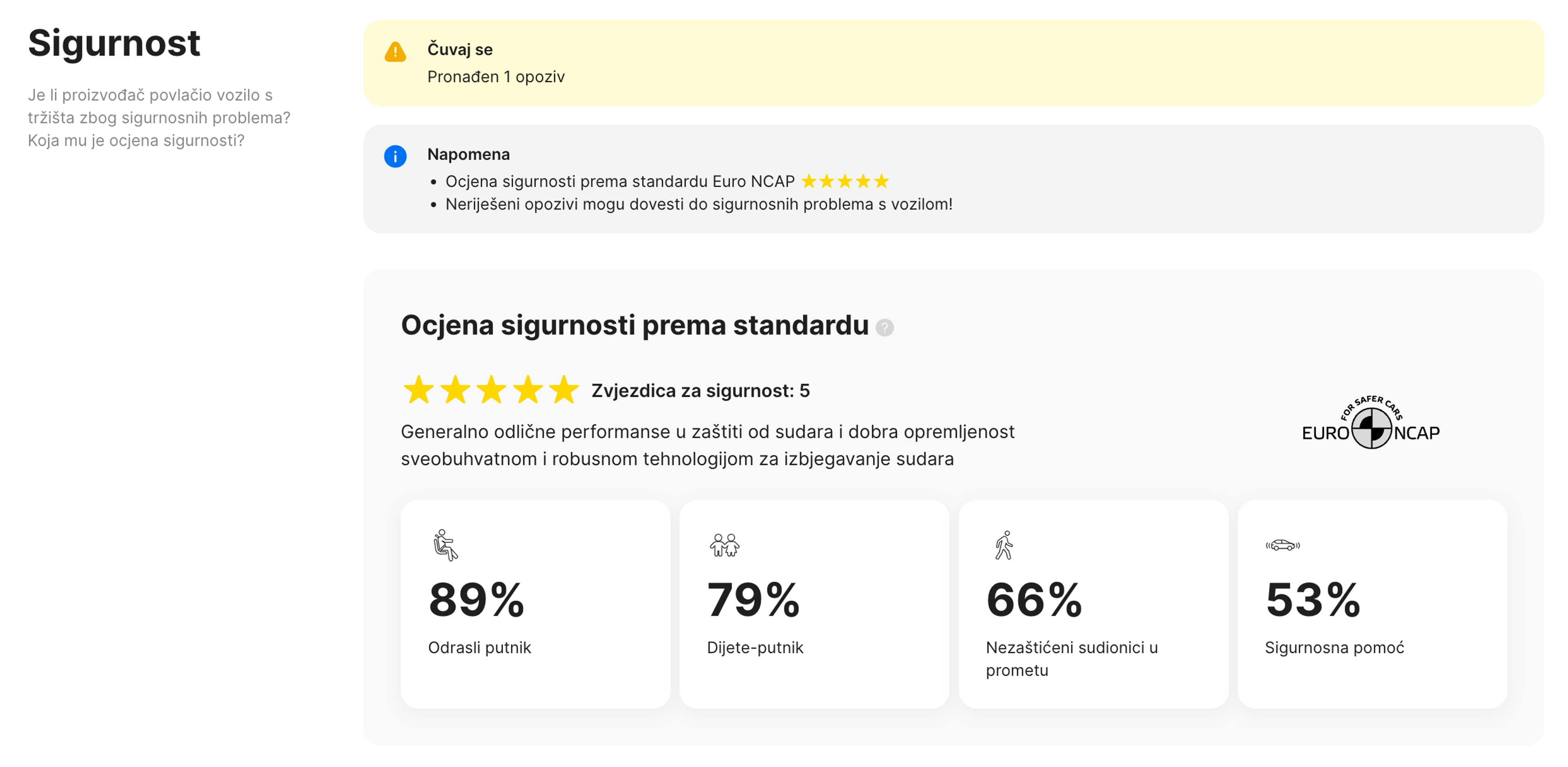Click the 'Napomena' heading
1568x767 pixels.
(468, 154)
